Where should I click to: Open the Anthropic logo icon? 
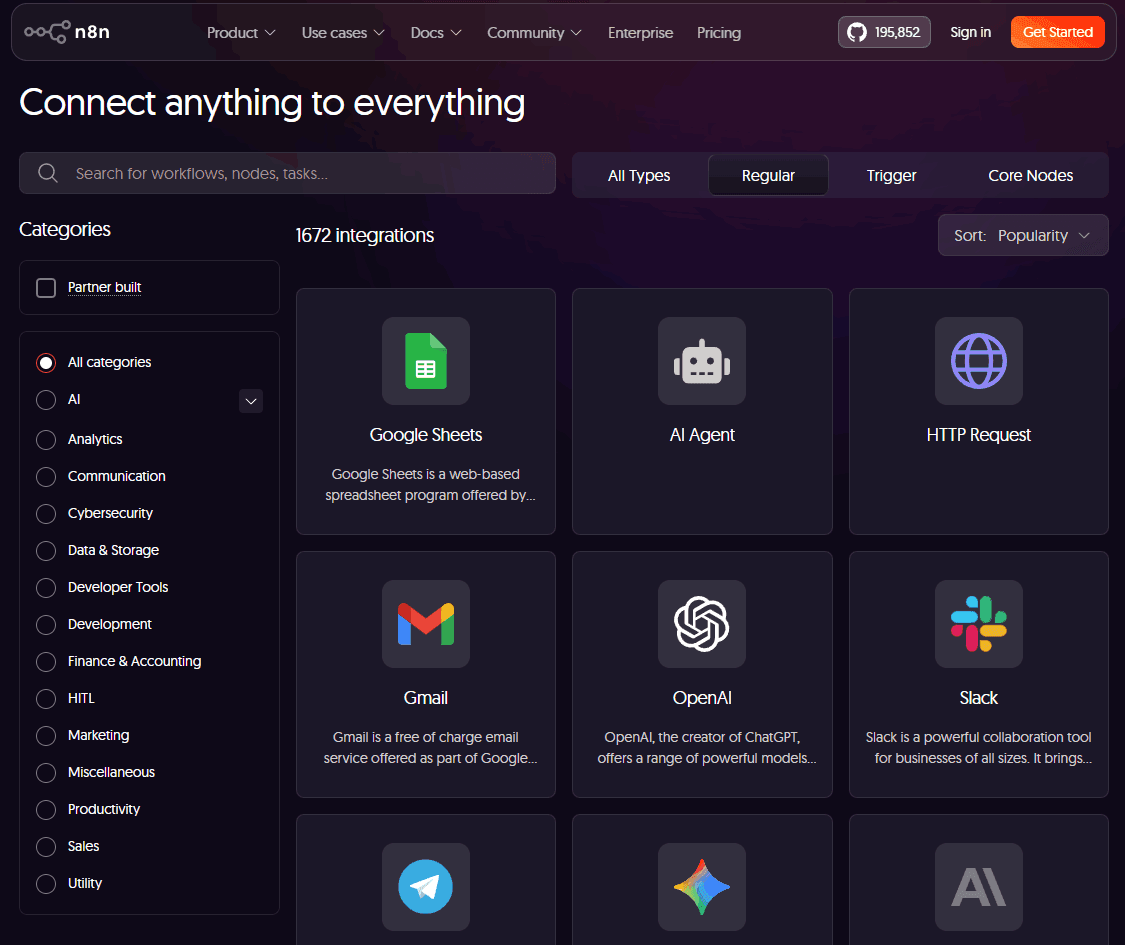coord(979,887)
